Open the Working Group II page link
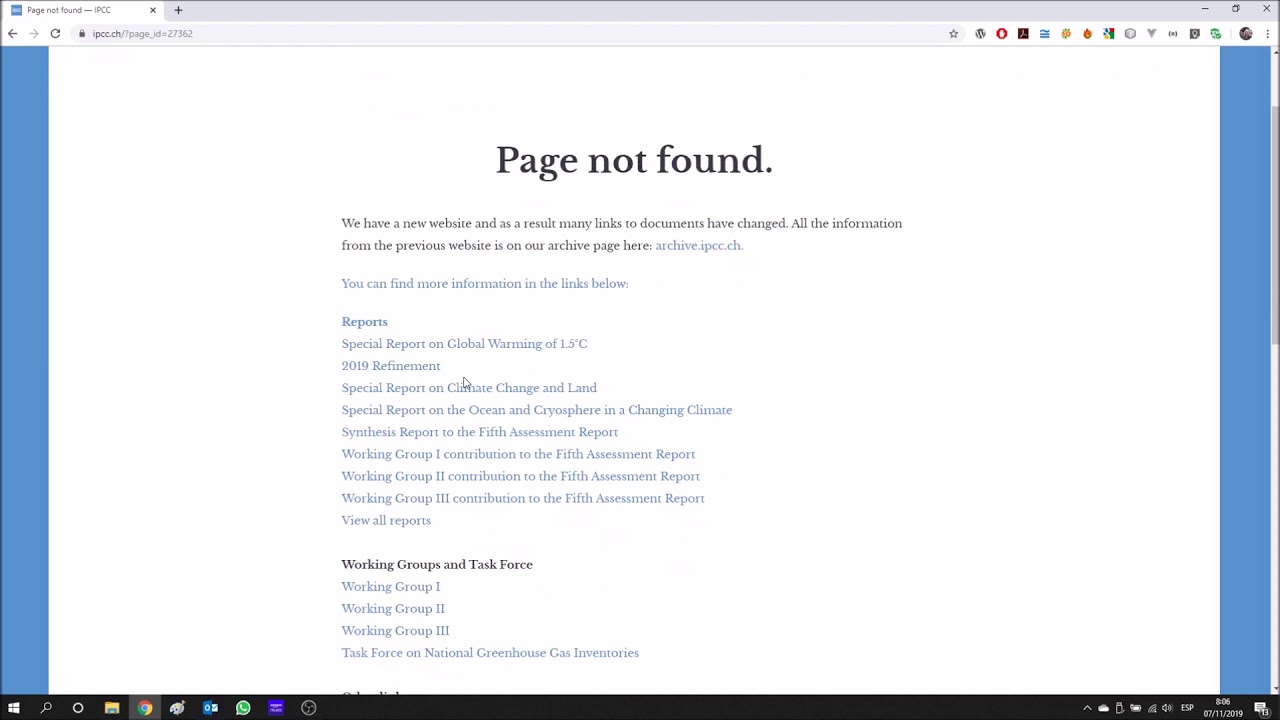Image resolution: width=1280 pixels, height=720 pixels. click(x=392, y=609)
